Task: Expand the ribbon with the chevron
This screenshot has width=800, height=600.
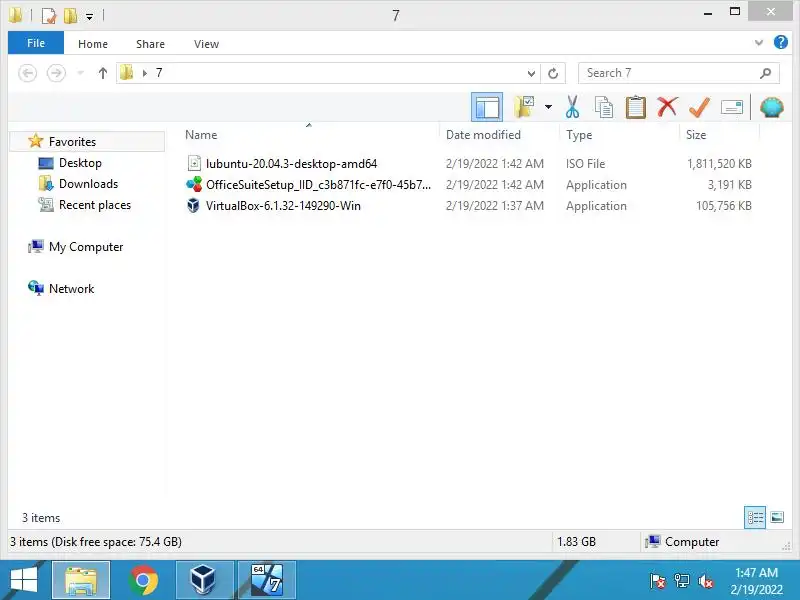Action: pyautogui.click(x=759, y=43)
